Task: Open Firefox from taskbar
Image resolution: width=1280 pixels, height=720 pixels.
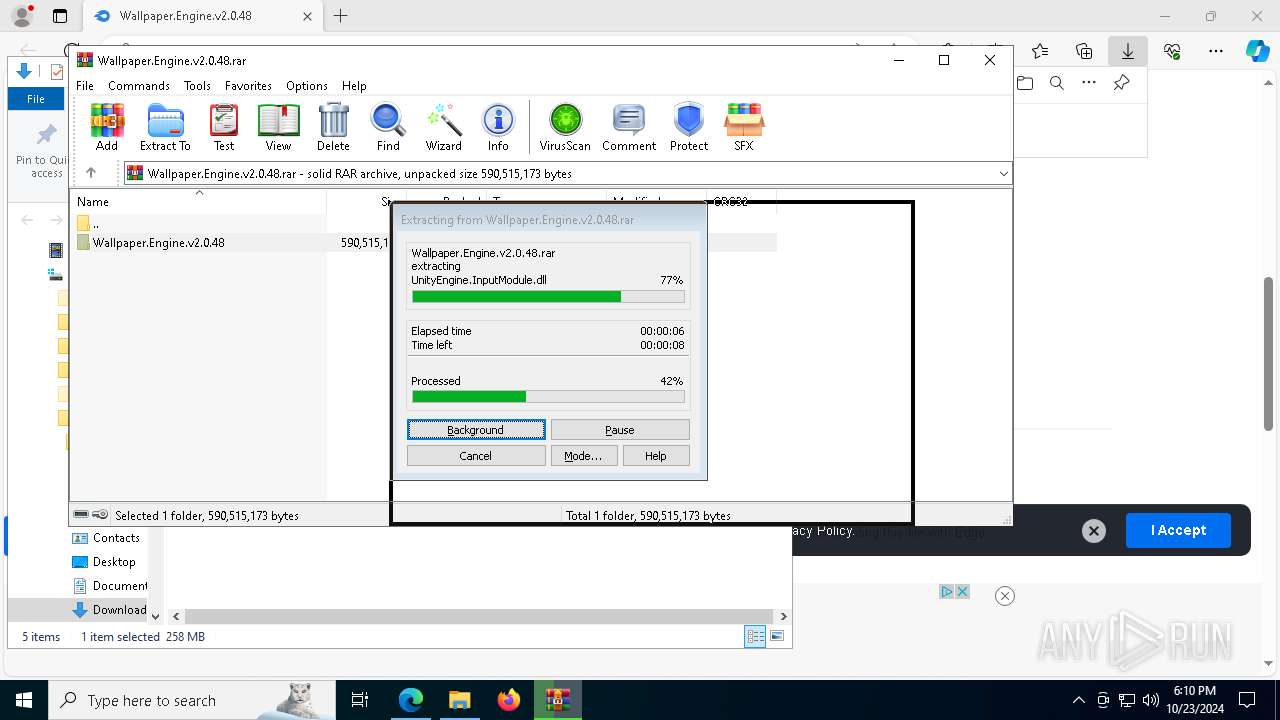Action: 509,700
